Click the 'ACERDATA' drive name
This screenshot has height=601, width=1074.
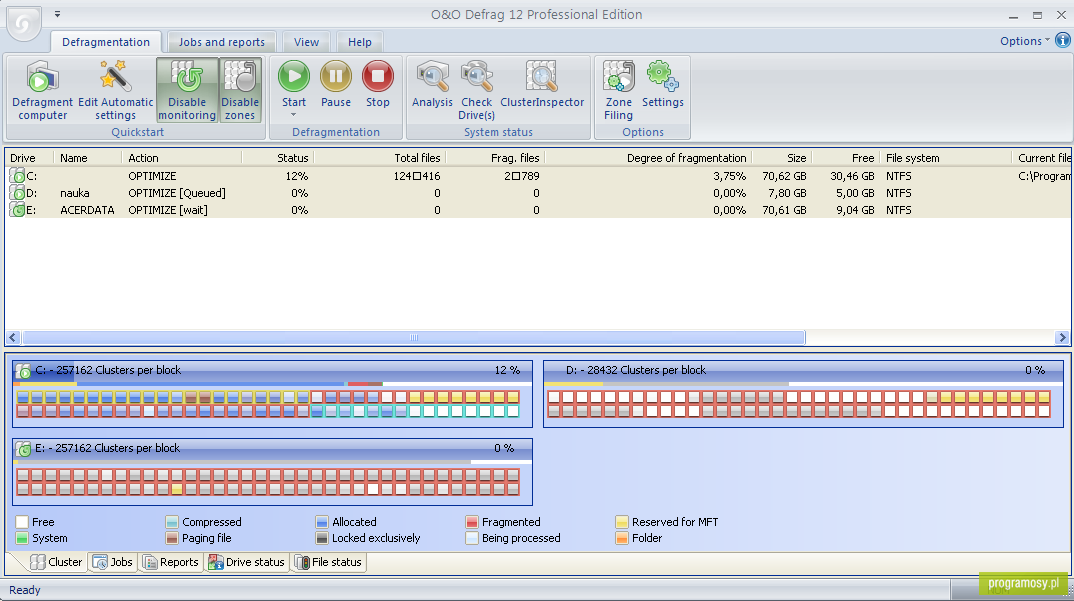tap(87, 210)
